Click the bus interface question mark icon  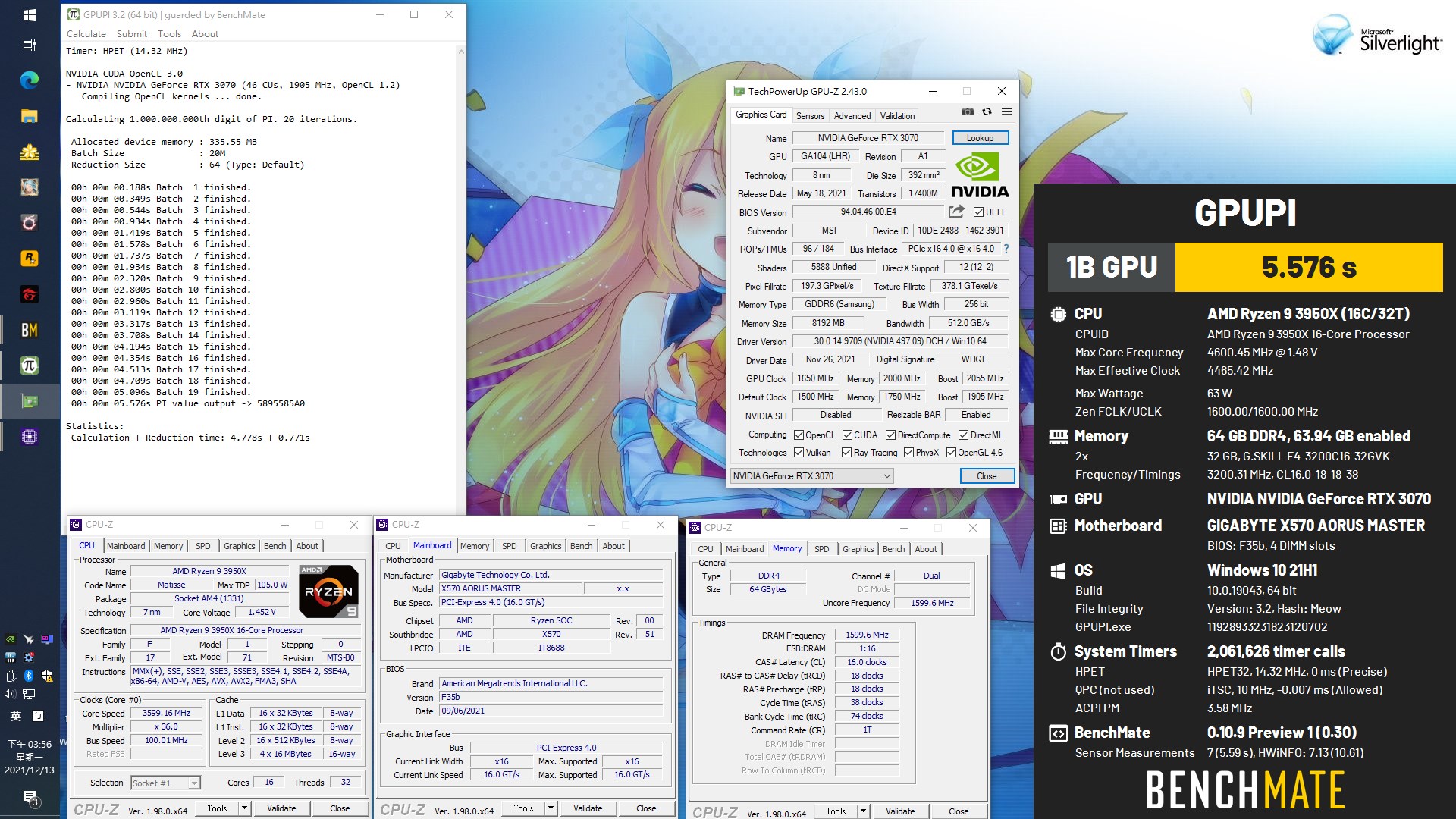(1006, 249)
